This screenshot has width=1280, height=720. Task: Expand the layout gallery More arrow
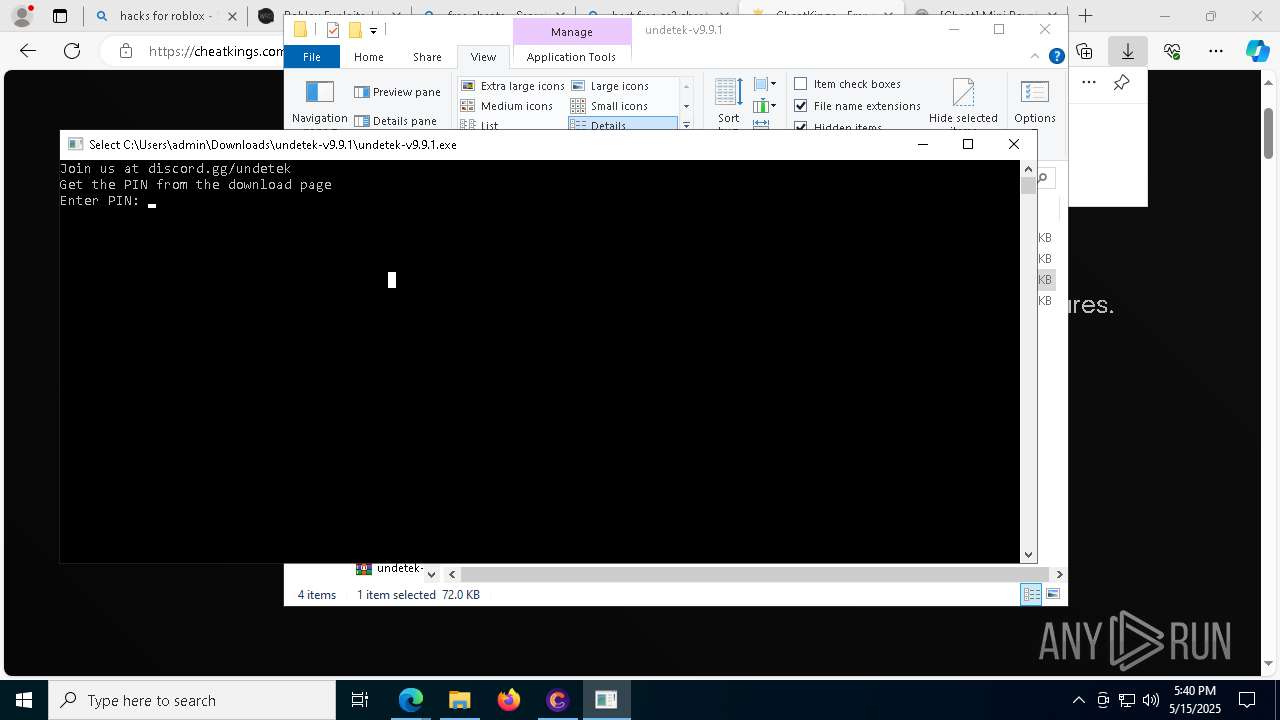tap(686, 125)
